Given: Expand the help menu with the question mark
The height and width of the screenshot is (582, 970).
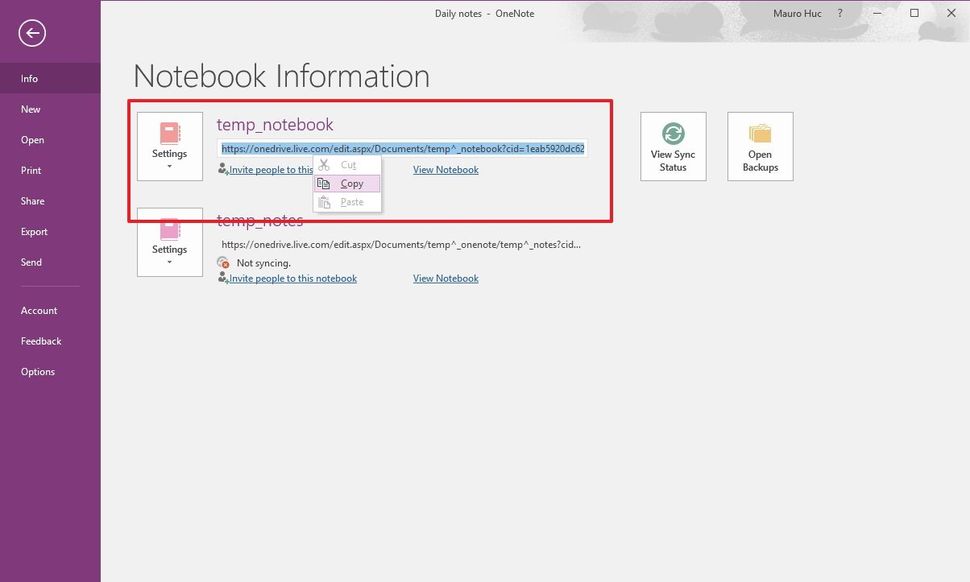Looking at the screenshot, I should coord(839,13).
